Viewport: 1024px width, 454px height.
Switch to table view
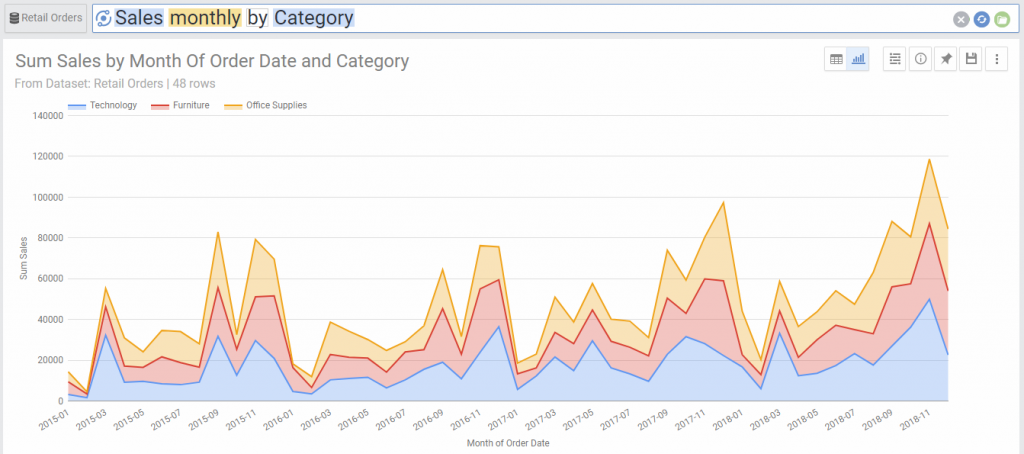[x=835, y=60]
